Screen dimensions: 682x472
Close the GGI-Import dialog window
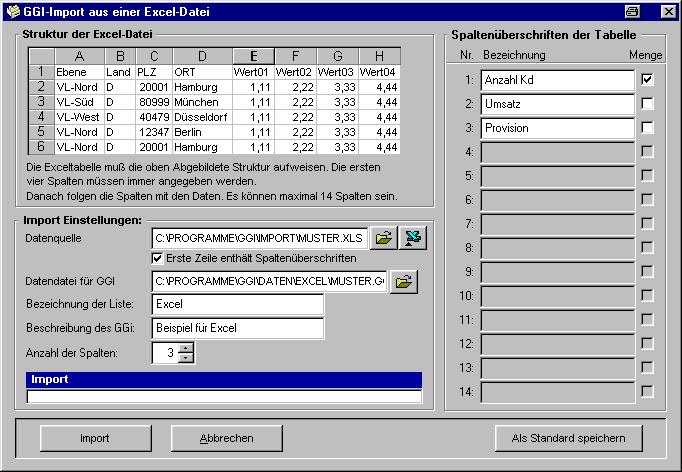click(x=667, y=11)
